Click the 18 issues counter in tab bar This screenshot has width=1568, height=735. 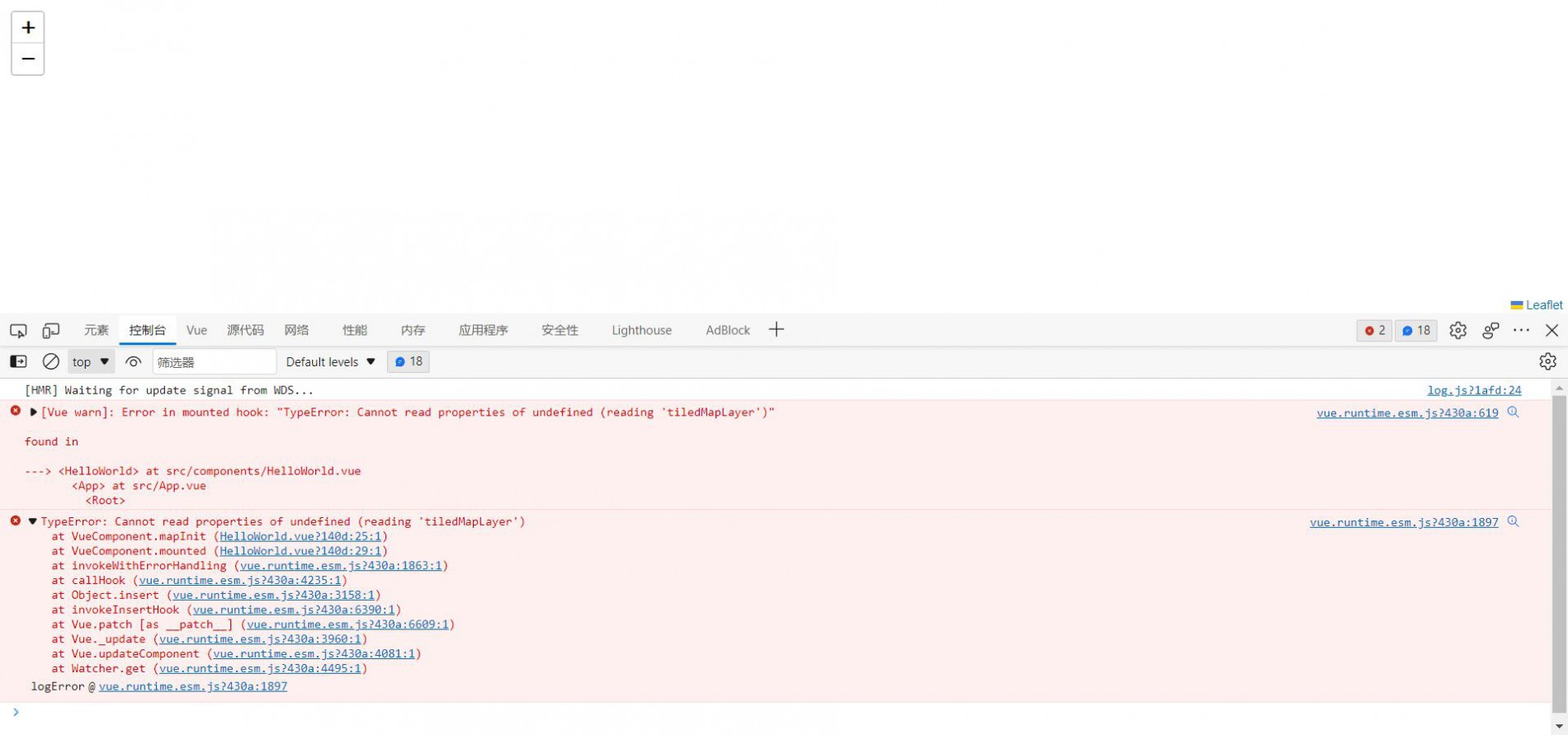1416,330
